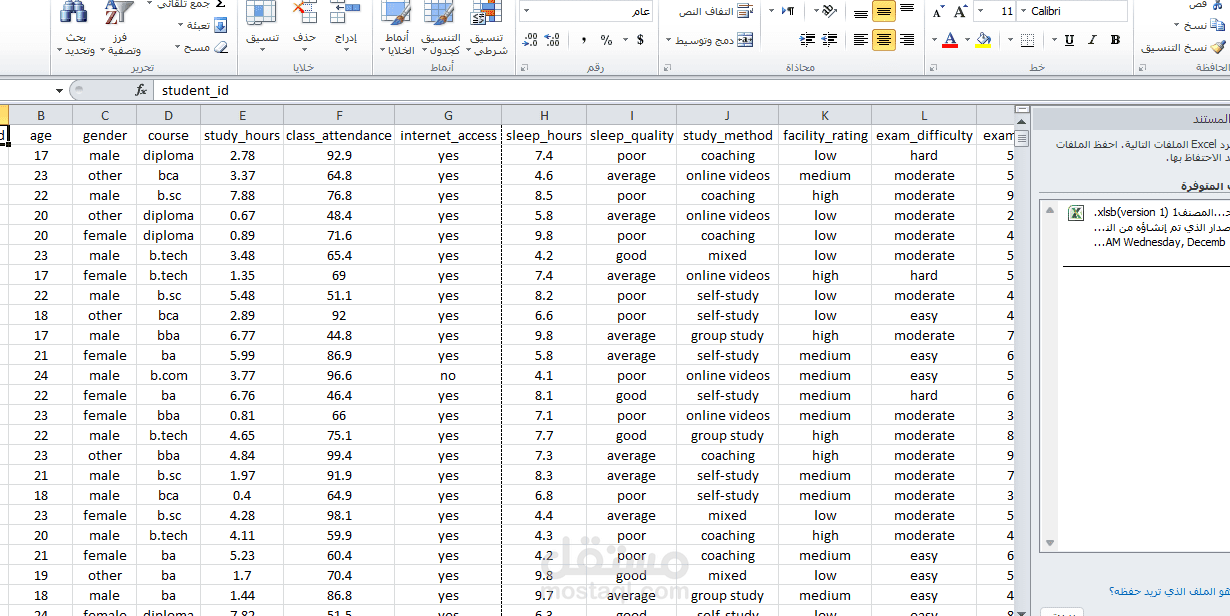Click Decrease Decimal icon
The image size is (1230, 616).
coord(530,40)
